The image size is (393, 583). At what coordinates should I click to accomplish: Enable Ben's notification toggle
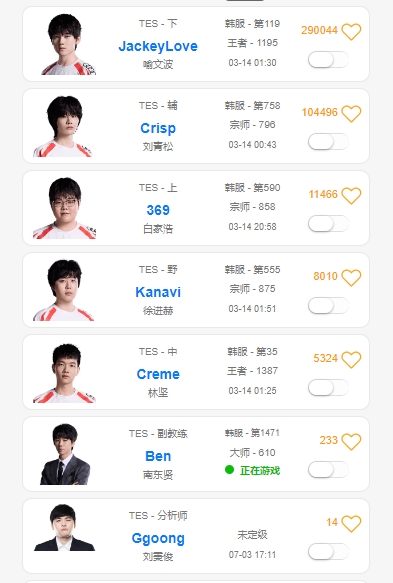click(x=328, y=470)
